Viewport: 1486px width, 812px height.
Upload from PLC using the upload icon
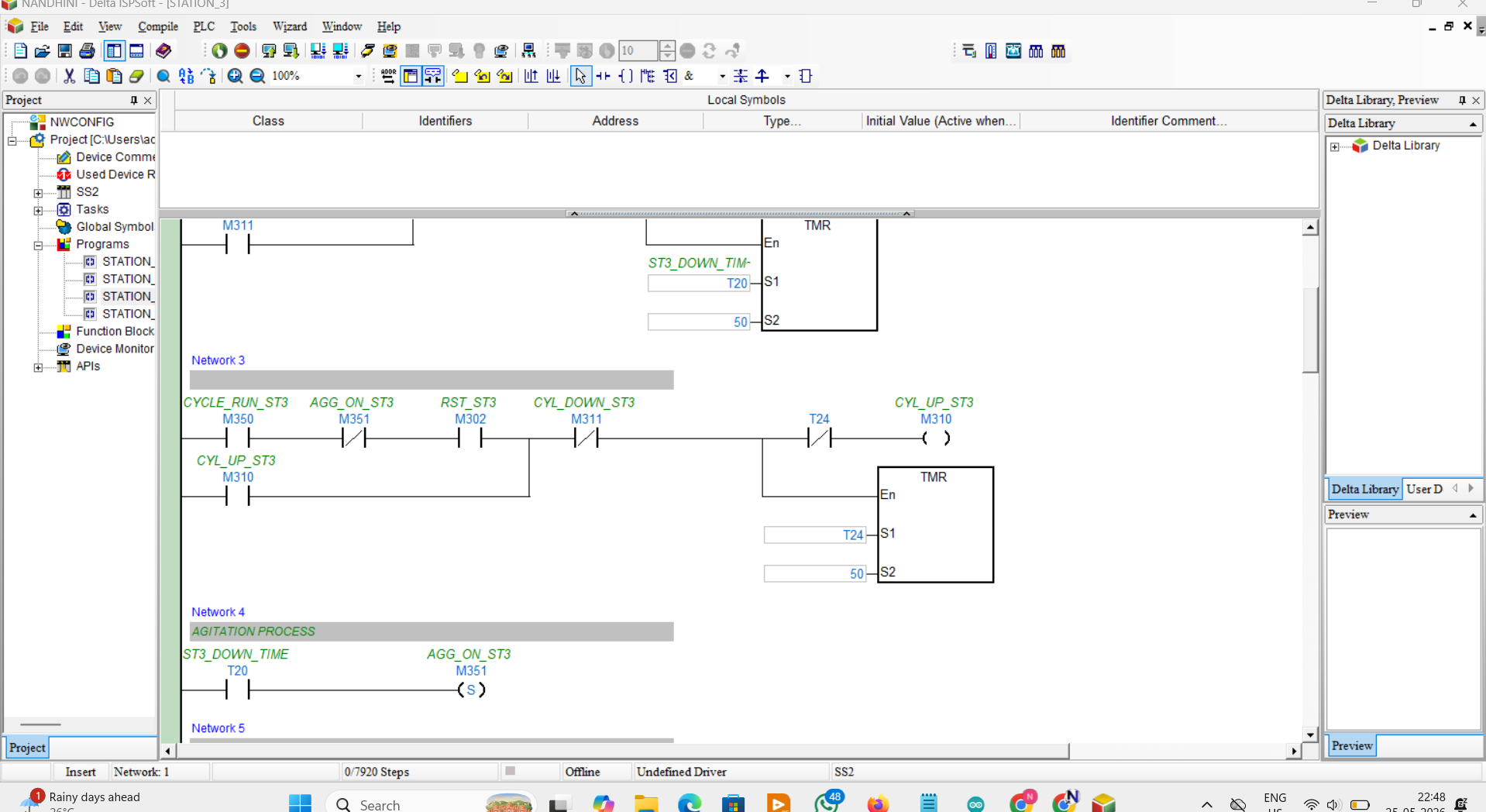(x=269, y=51)
